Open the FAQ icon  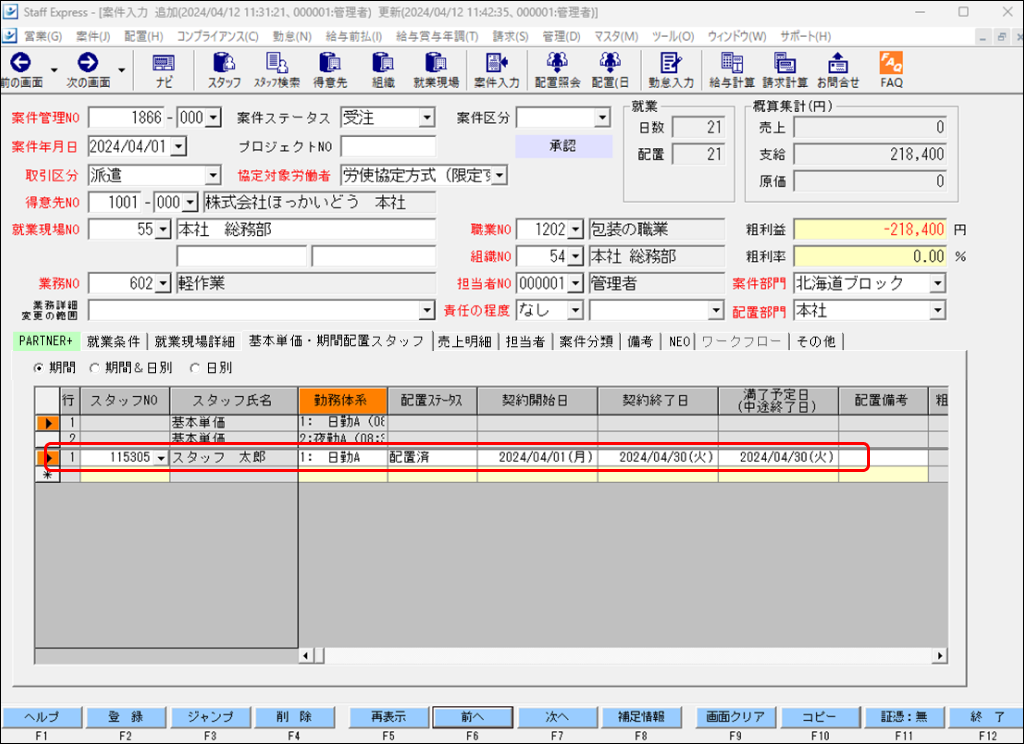(x=891, y=69)
